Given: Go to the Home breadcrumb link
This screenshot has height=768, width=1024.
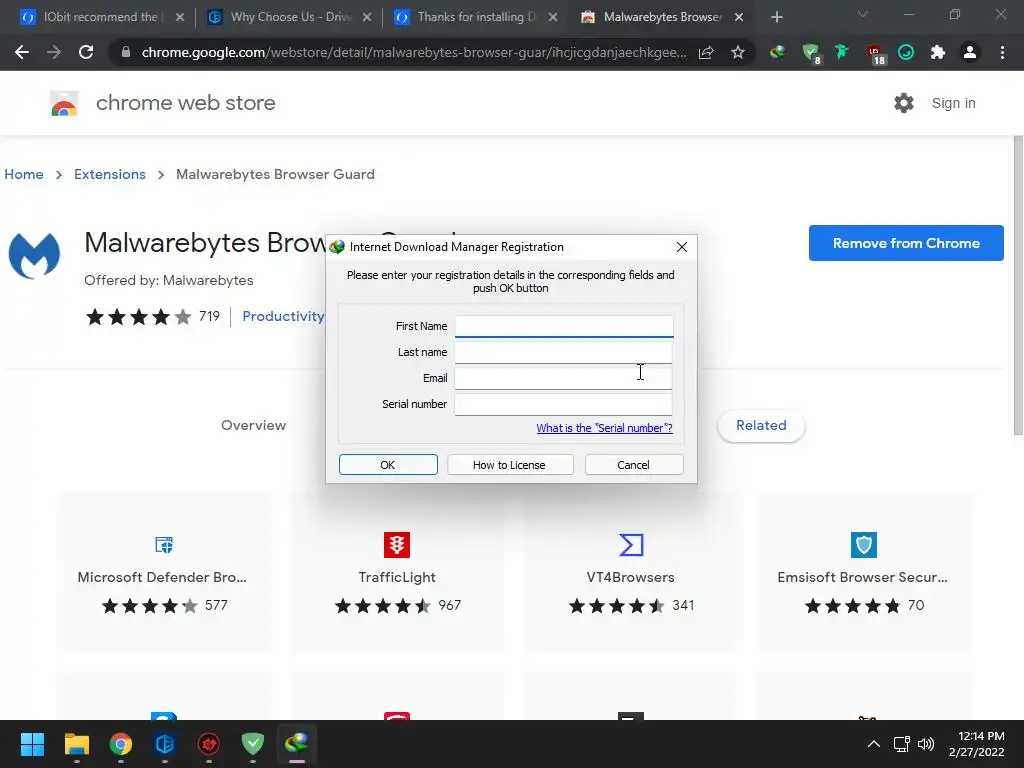Looking at the screenshot, I should 24,174.
